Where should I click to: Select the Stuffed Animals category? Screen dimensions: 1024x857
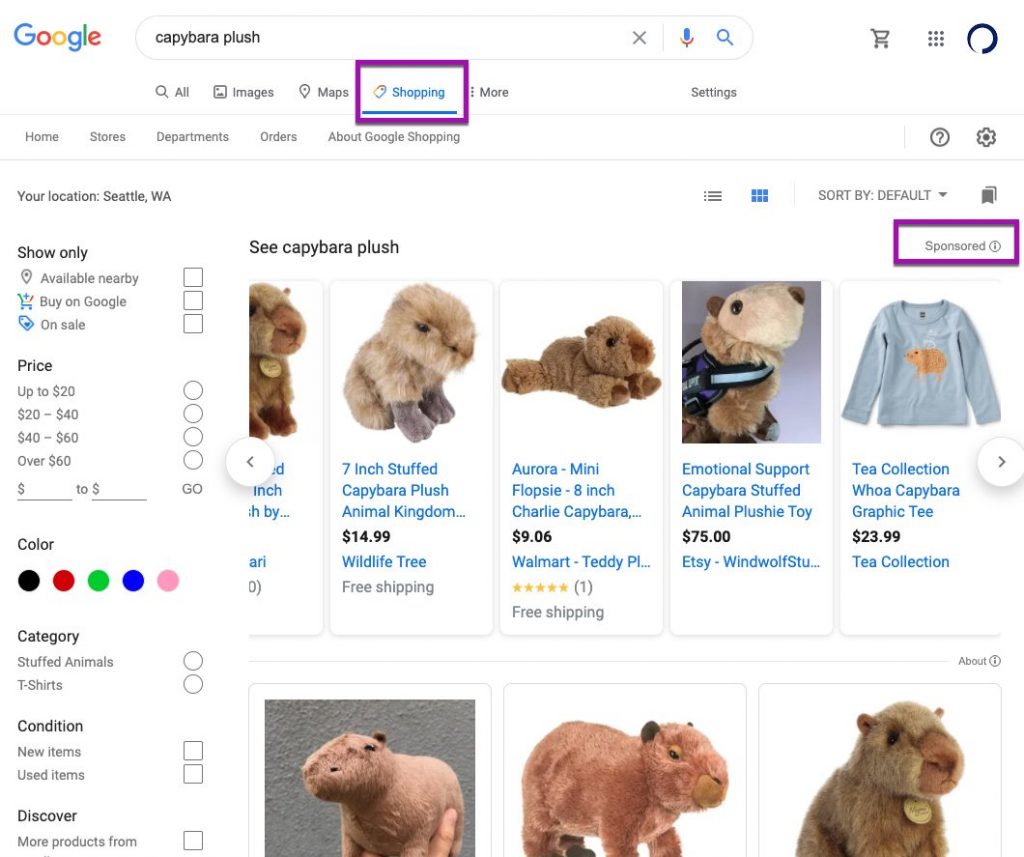point(193,661)
